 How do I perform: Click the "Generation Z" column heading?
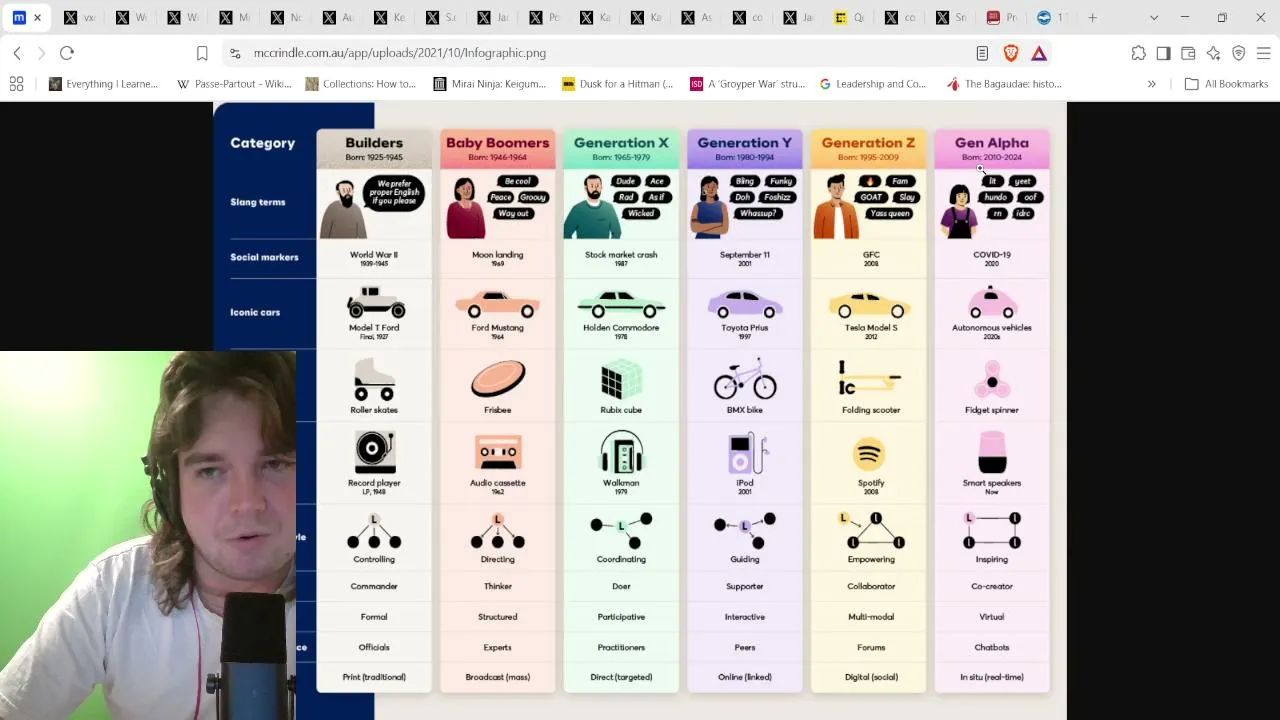point(868,143)
